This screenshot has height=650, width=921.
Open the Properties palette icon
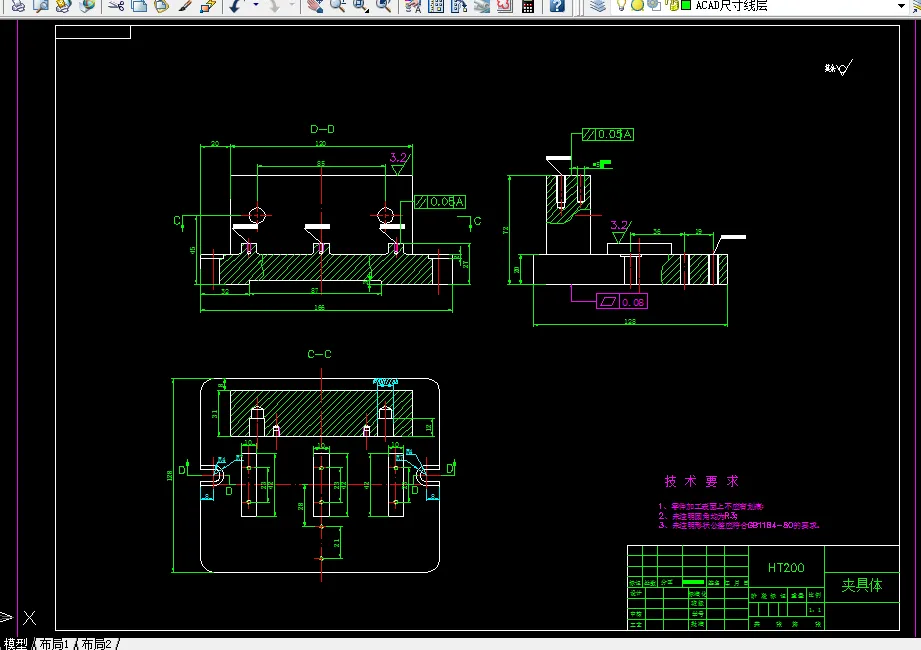[413, 6]
